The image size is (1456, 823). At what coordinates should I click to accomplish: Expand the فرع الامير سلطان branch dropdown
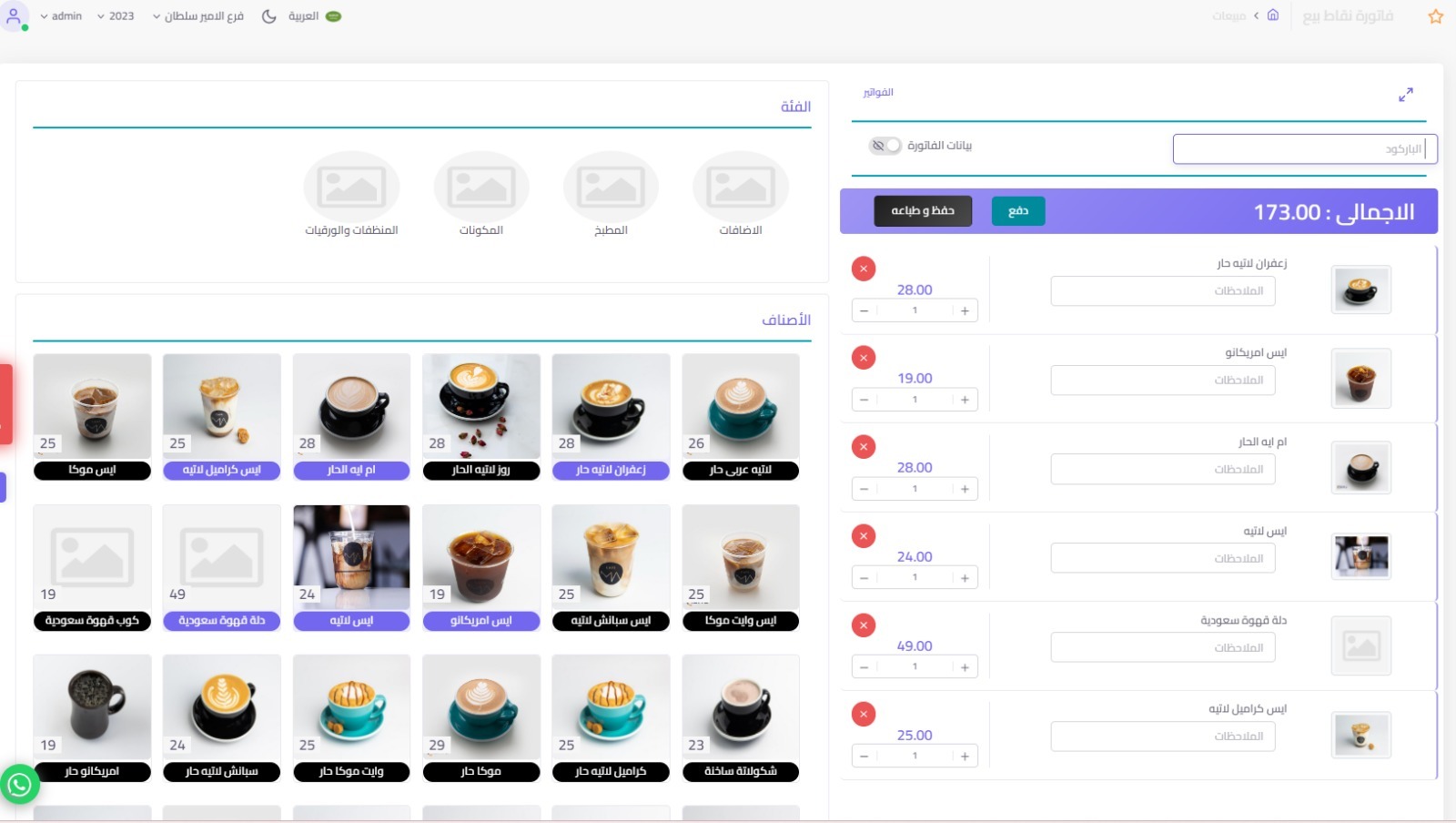click(x=197, y=16)
